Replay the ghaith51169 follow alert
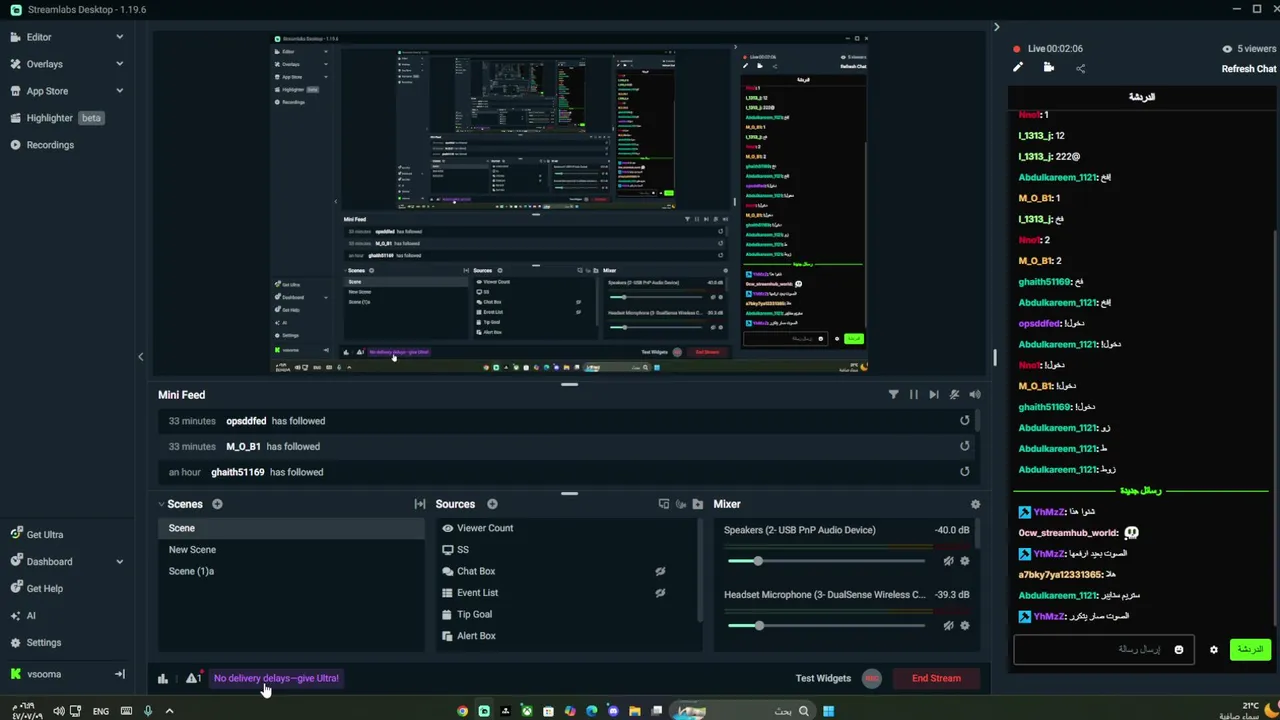 [x=964, y=472]
